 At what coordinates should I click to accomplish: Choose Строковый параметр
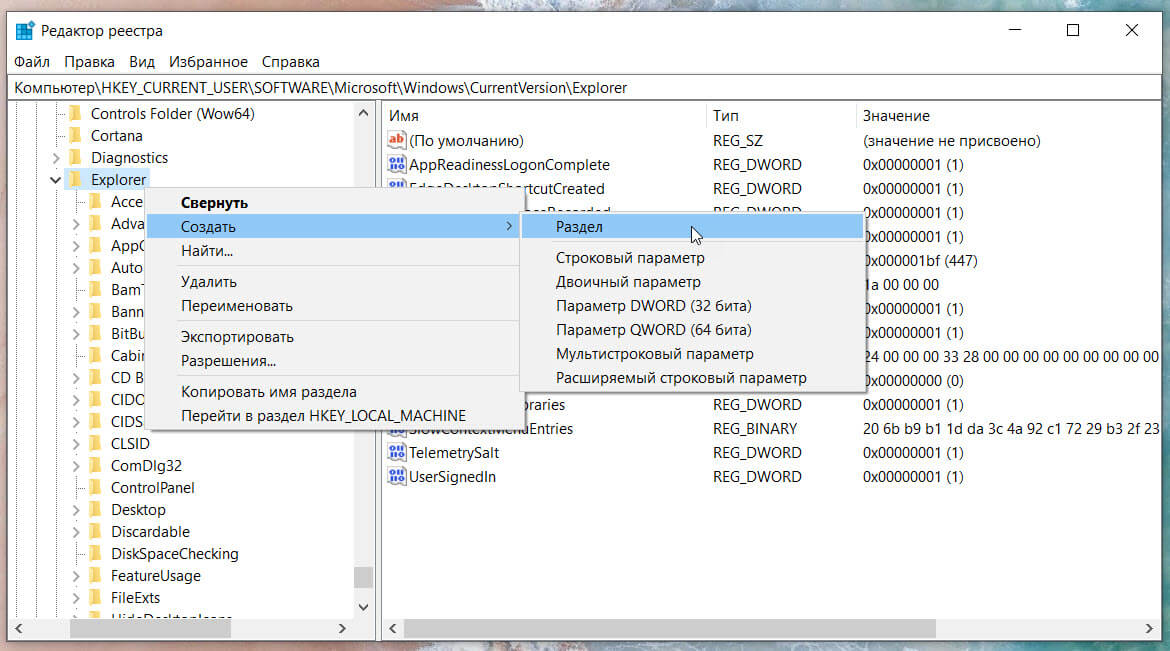(692, 258)
